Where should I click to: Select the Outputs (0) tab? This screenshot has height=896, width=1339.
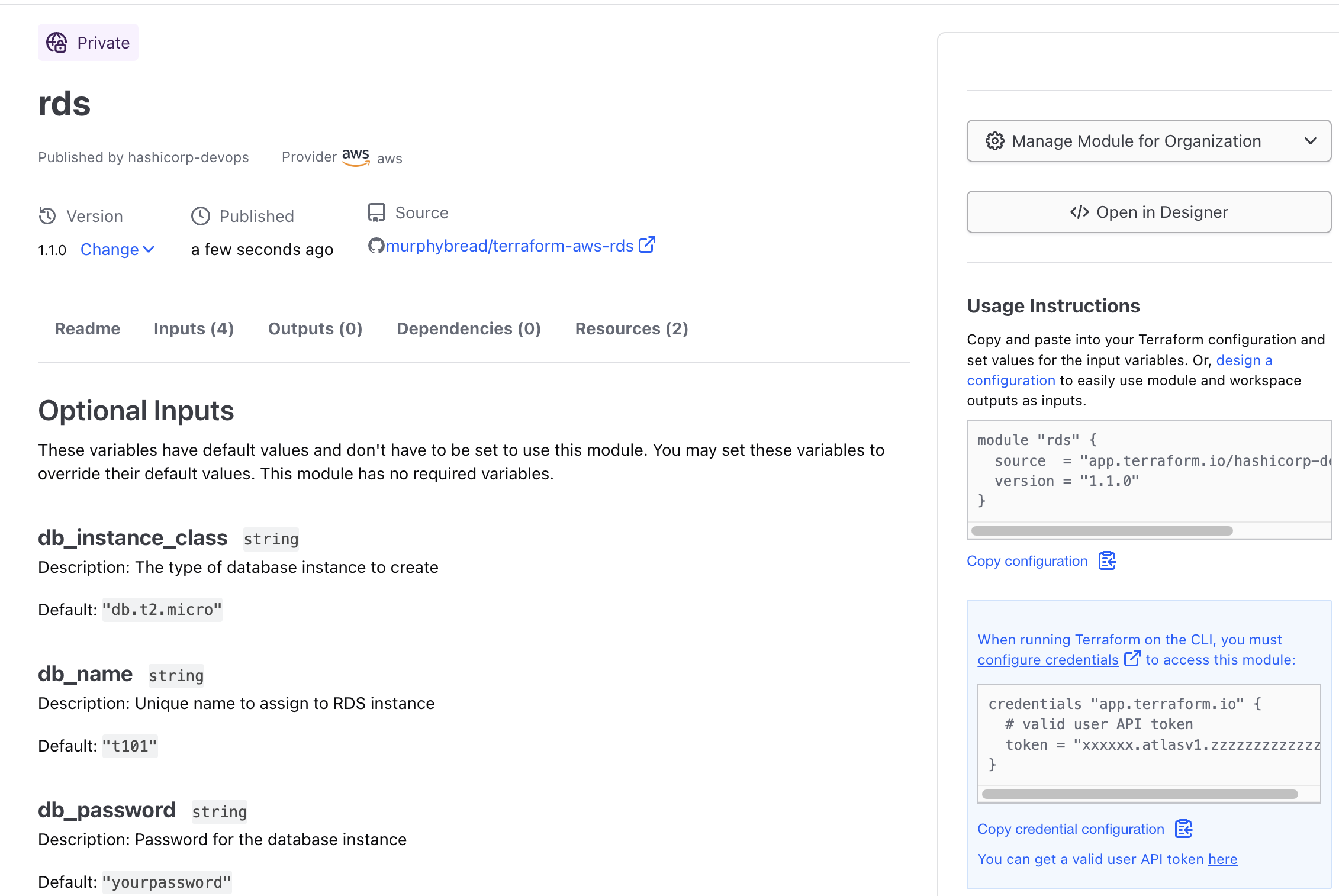(315, 328)
